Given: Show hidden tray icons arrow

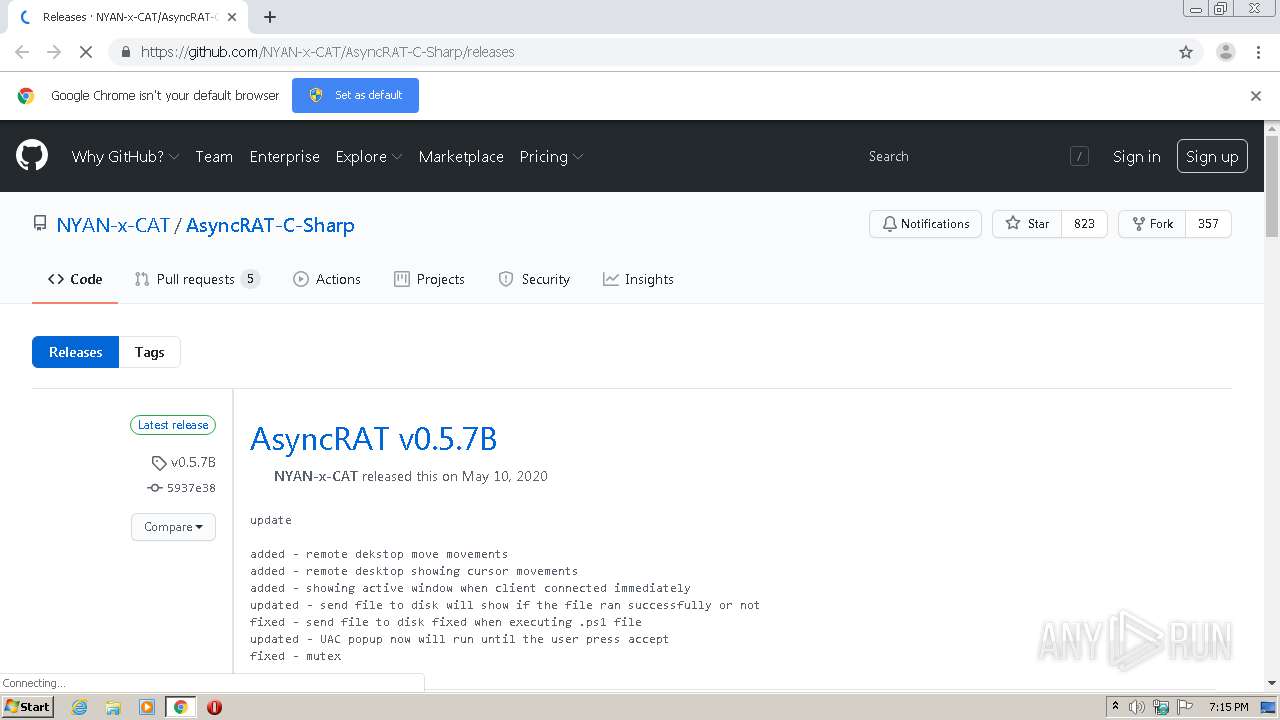Looking at the screenshot, I should pyautogui.click(x=1115, y=706).
